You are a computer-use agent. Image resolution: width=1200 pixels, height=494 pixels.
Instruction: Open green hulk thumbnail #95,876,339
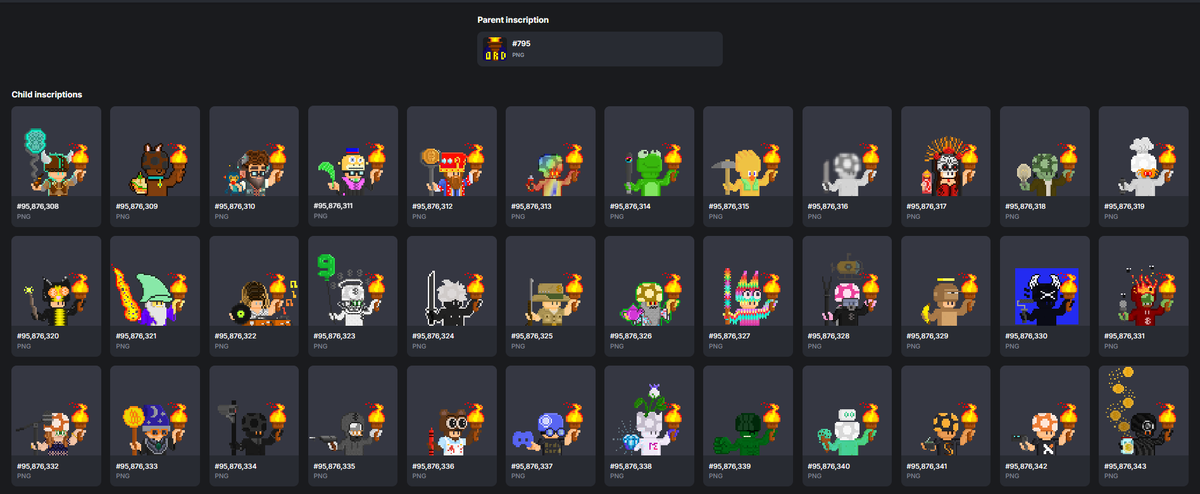pyautogui.click(x=749, y=411)
